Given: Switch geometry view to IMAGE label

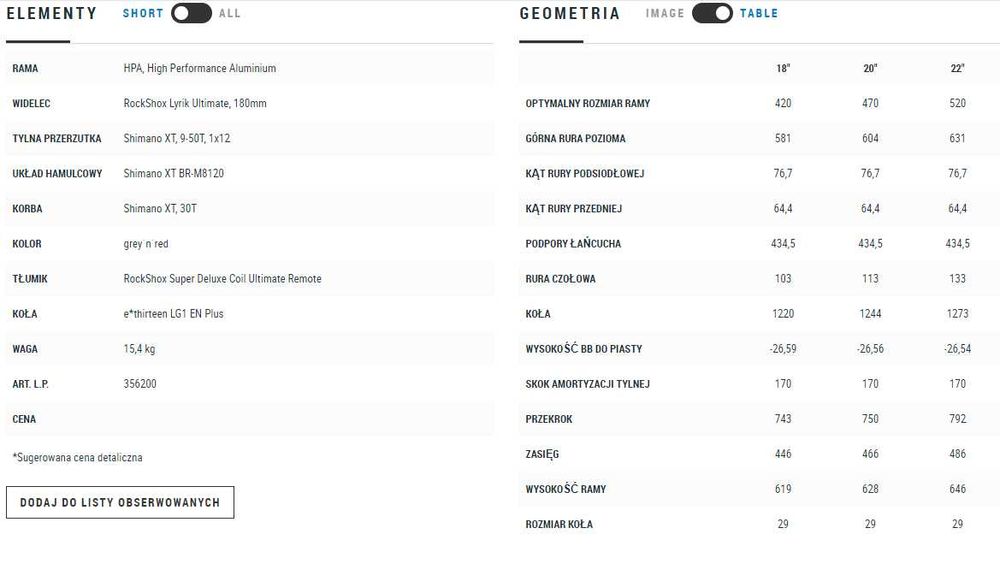Looking at the screenshot, I should tap(665, 13).
